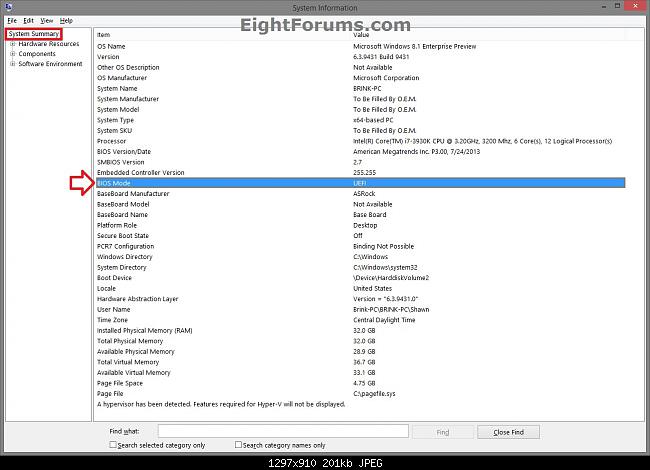Expand the Software Environment node
This screenshot has height=470, width=650.
[12, 63]
